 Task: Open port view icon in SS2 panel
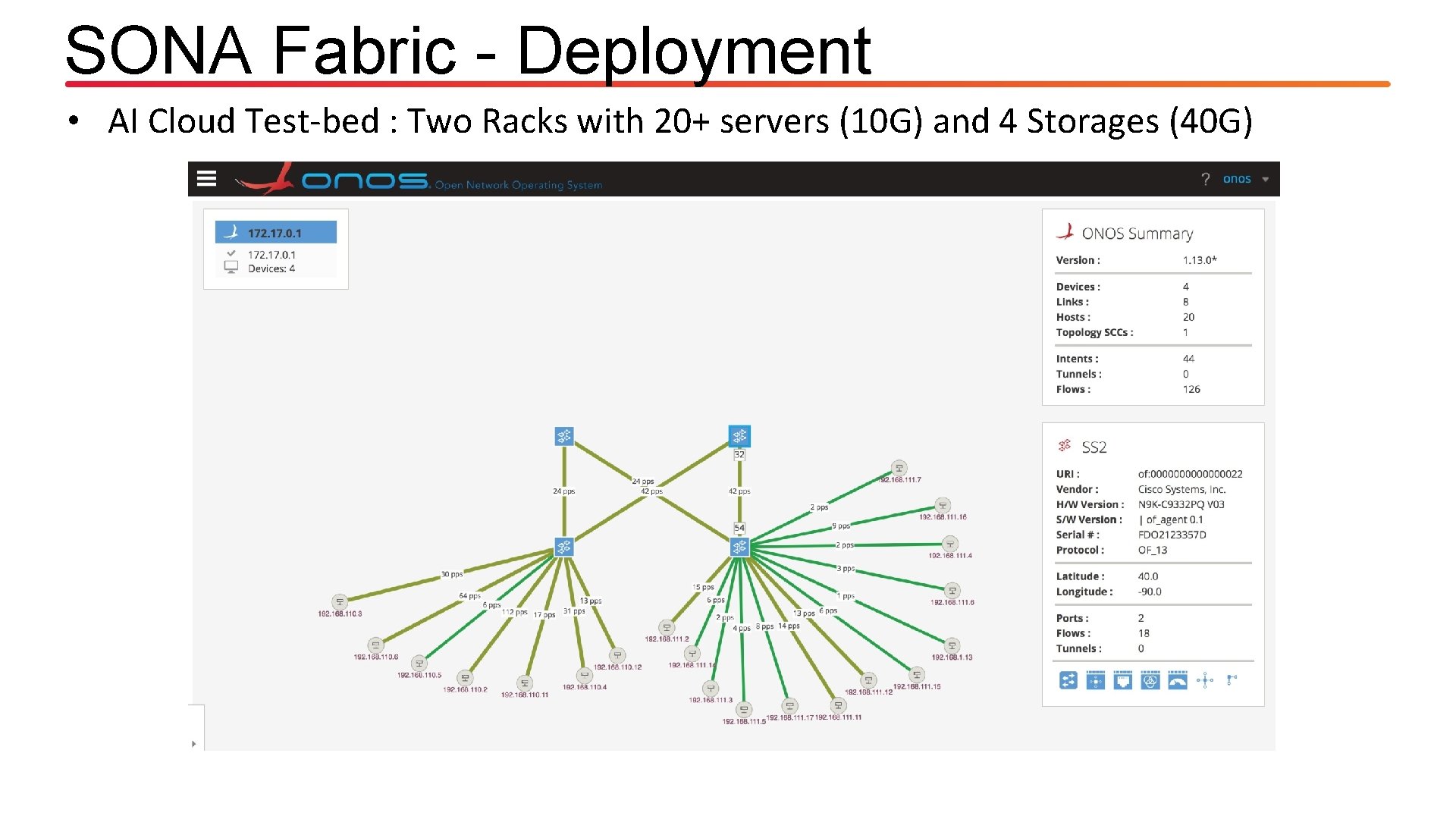point(1122,680)
